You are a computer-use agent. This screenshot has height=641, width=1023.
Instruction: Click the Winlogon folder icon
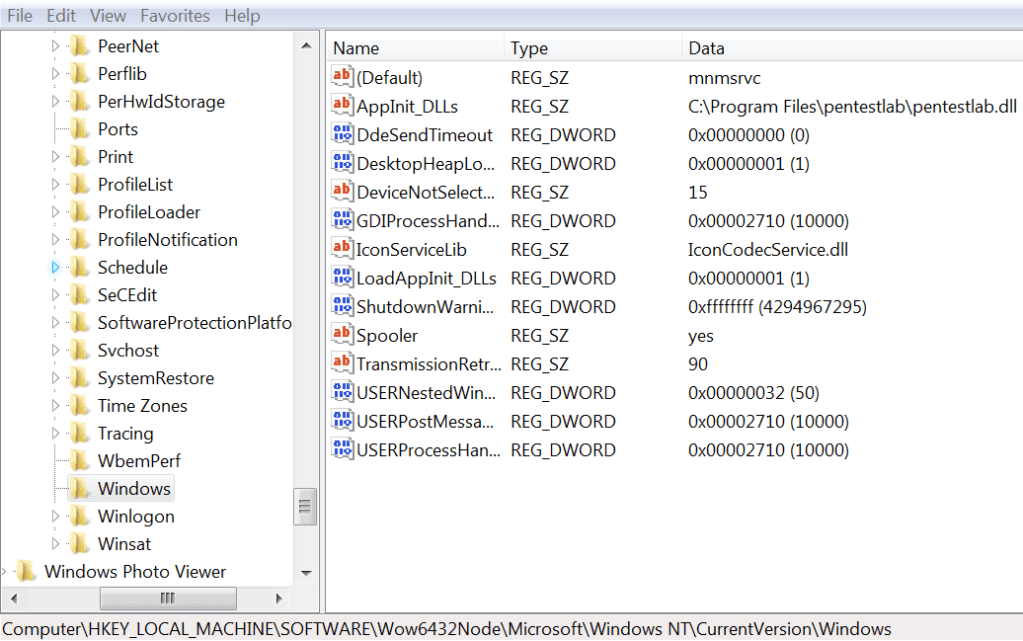pyautogui.click(x=80, y=516)
